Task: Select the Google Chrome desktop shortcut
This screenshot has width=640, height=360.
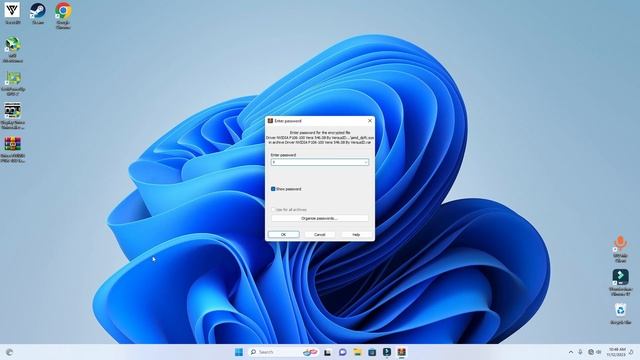Action: [63, 16]
